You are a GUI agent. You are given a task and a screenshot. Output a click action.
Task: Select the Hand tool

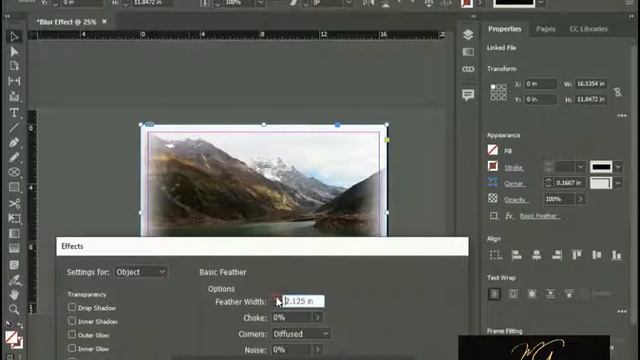[14, 294]
